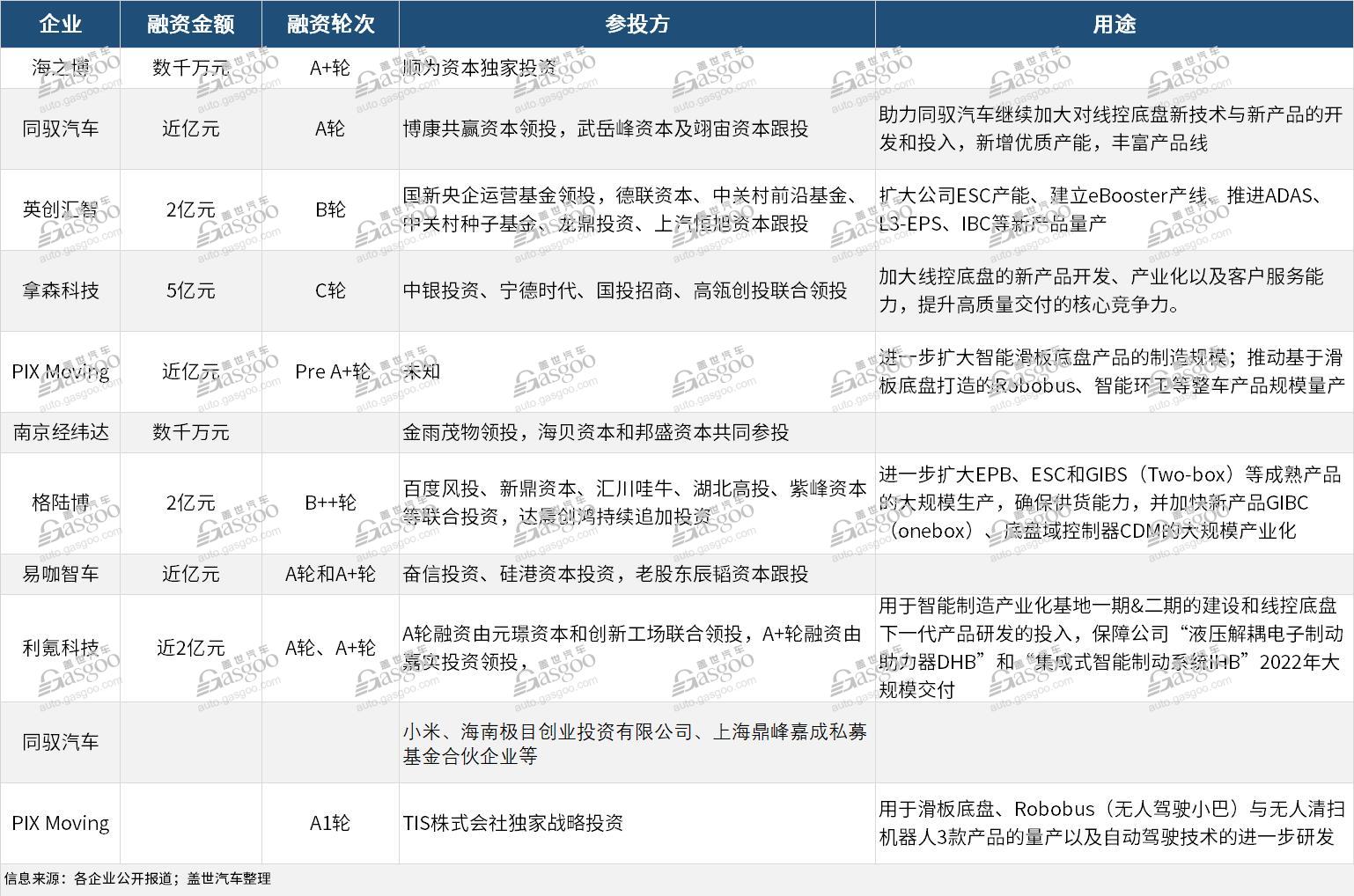Click the 5亿元 funding amount cell

tap(190, 290)
